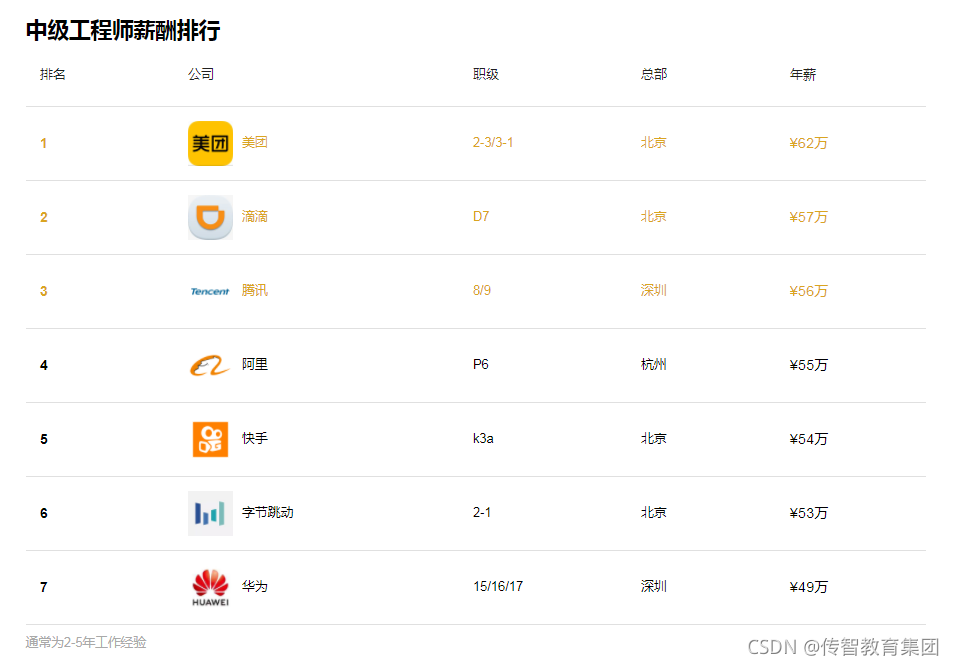Screen dimensions: 954x665
Task: Click the 排名 column header
Action: (52, 73)
